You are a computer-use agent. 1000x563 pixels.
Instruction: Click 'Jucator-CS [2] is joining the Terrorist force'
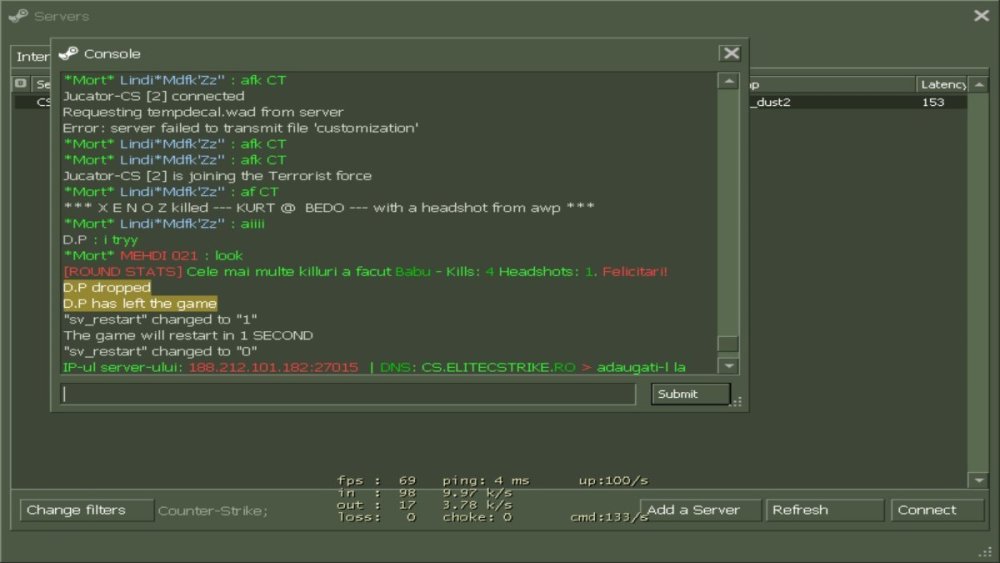pyautogui.click(x=217, y=176)
